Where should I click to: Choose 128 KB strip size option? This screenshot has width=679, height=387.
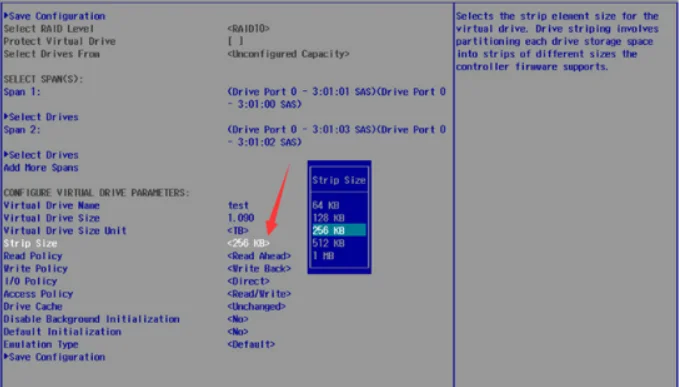click(328, 218)
